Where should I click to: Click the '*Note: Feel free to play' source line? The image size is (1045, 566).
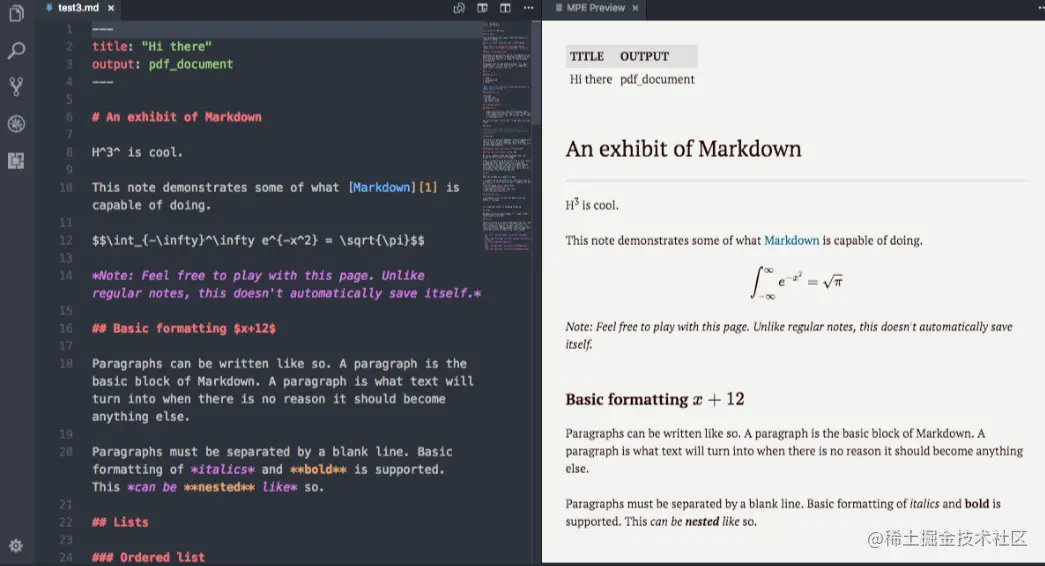[287, 284]
